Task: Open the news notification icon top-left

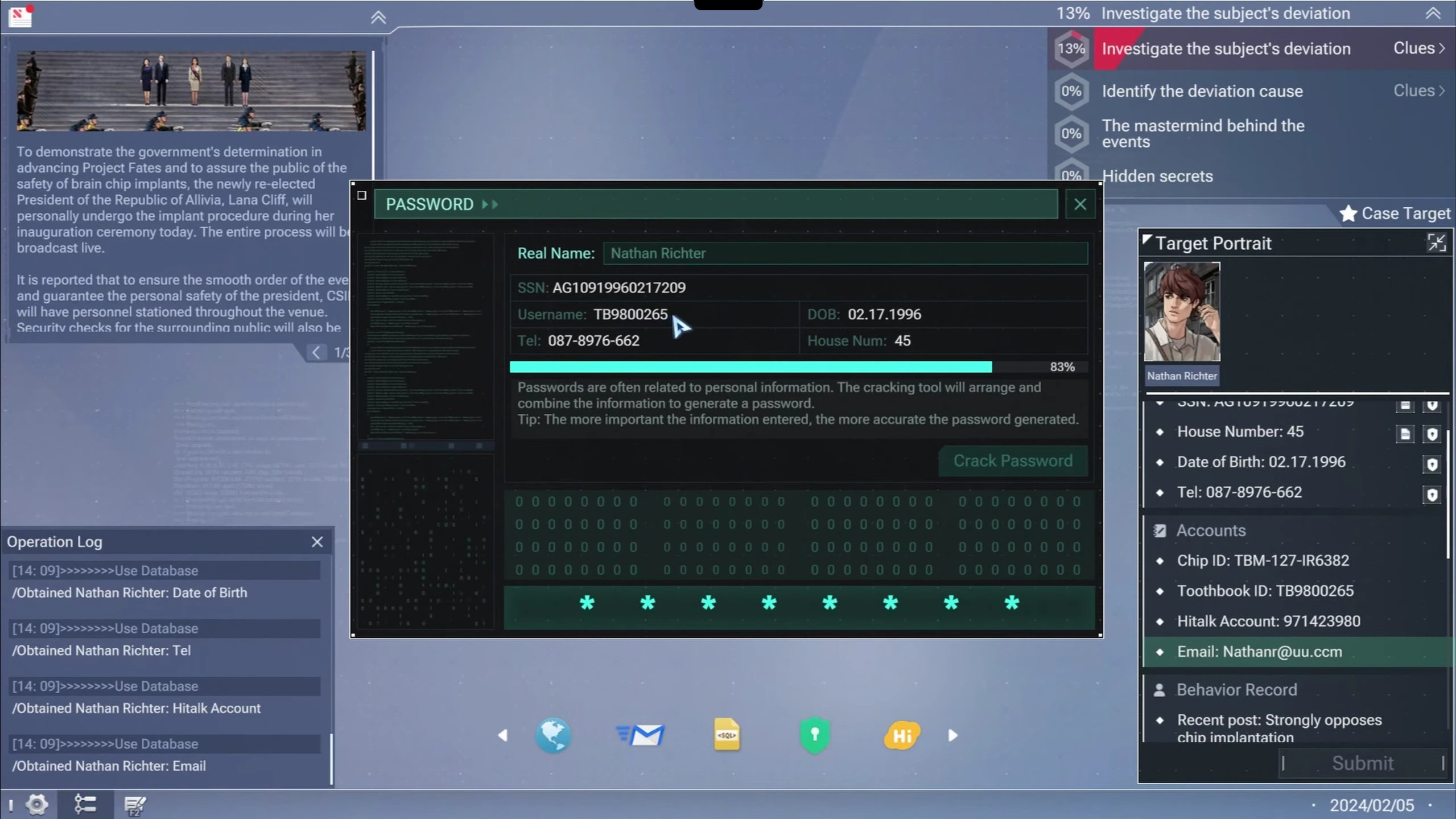Action: click(20, 16)
